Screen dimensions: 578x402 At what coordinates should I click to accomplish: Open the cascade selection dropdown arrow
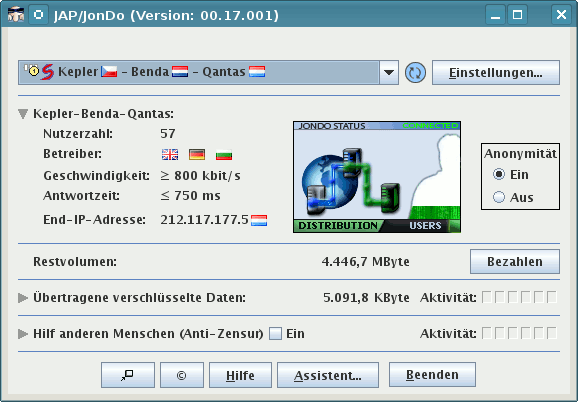(x=389, y=73)
